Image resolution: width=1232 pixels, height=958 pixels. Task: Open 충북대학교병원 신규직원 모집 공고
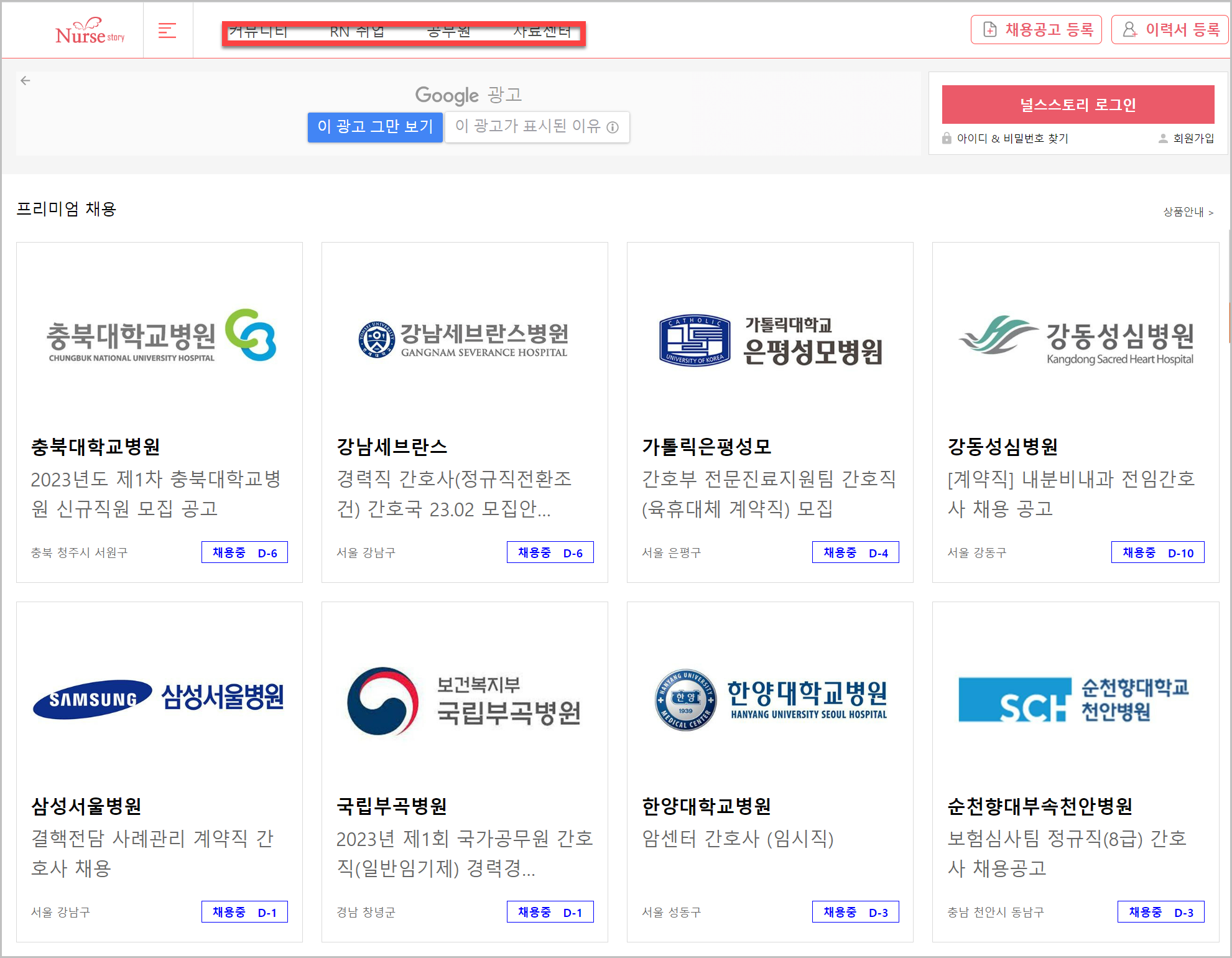[155, 494]
